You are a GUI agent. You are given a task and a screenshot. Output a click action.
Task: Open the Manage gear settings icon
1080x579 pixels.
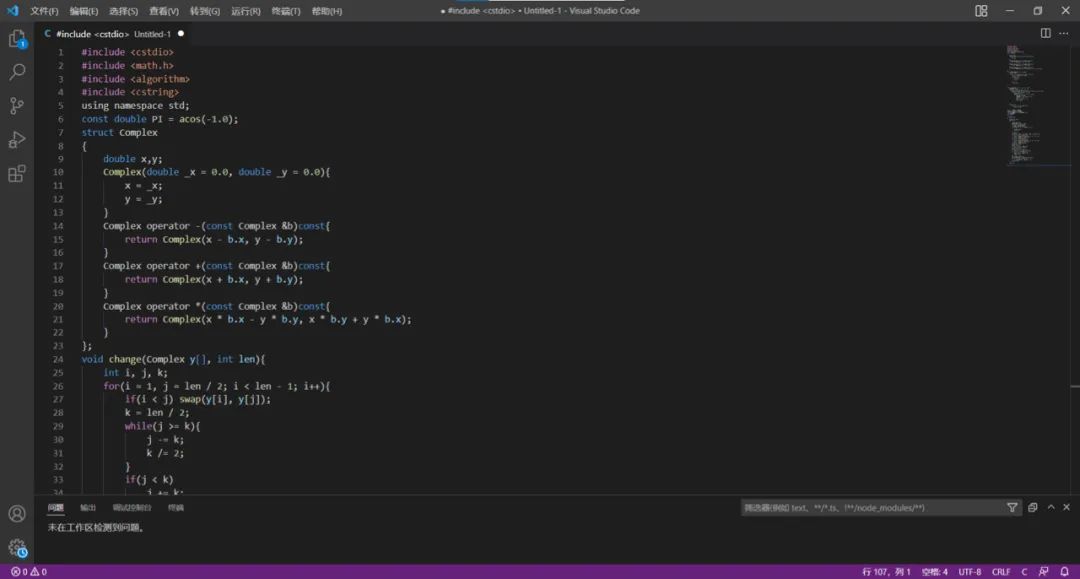coord(17,548)
